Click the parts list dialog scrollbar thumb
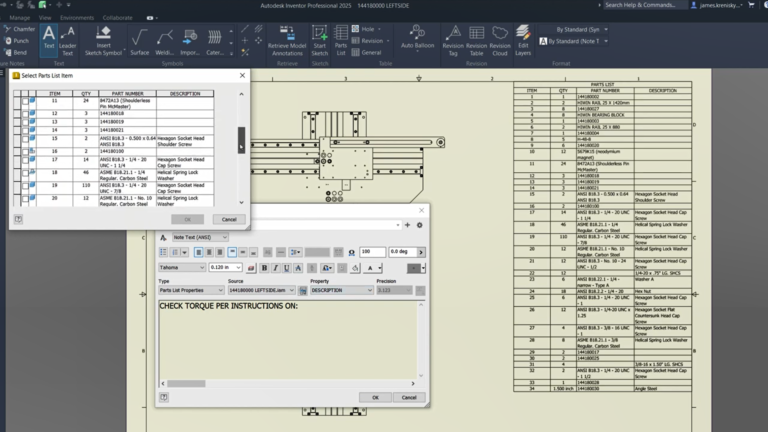Screen dimensions: 768x432 tap(241, 140)
